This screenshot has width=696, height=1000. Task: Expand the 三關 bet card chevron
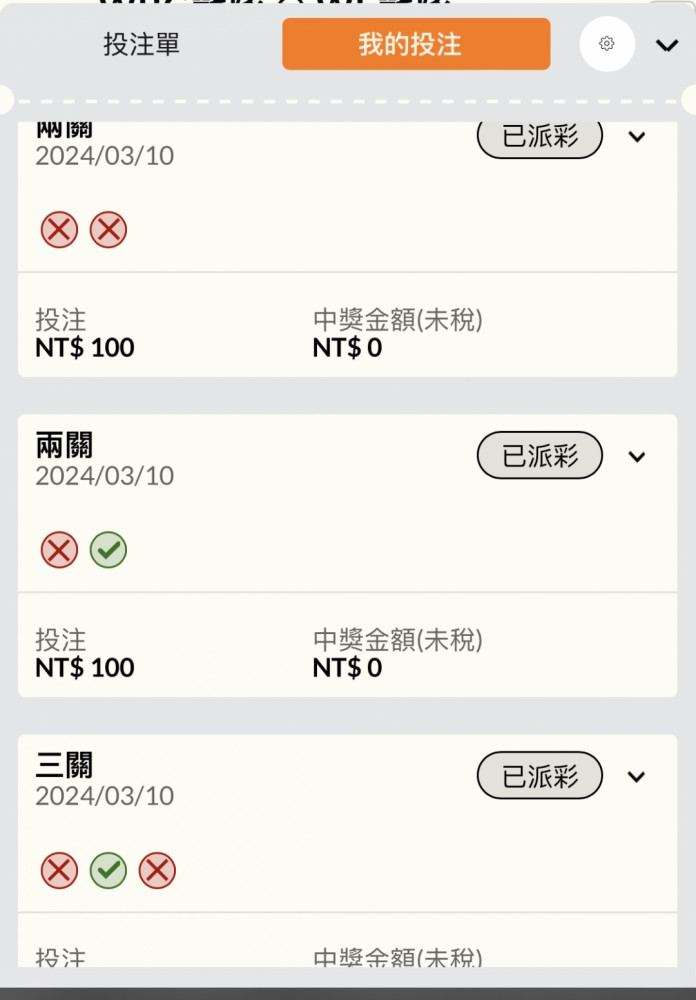[x=637, y=777]
